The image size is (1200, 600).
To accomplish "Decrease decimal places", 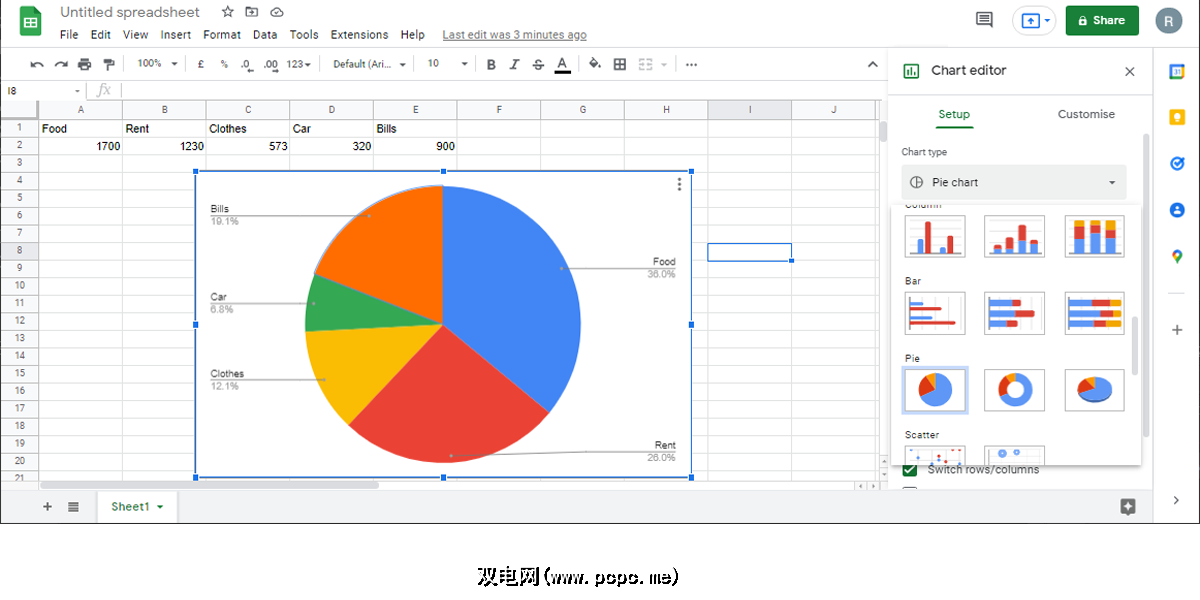I will [246, 64].
